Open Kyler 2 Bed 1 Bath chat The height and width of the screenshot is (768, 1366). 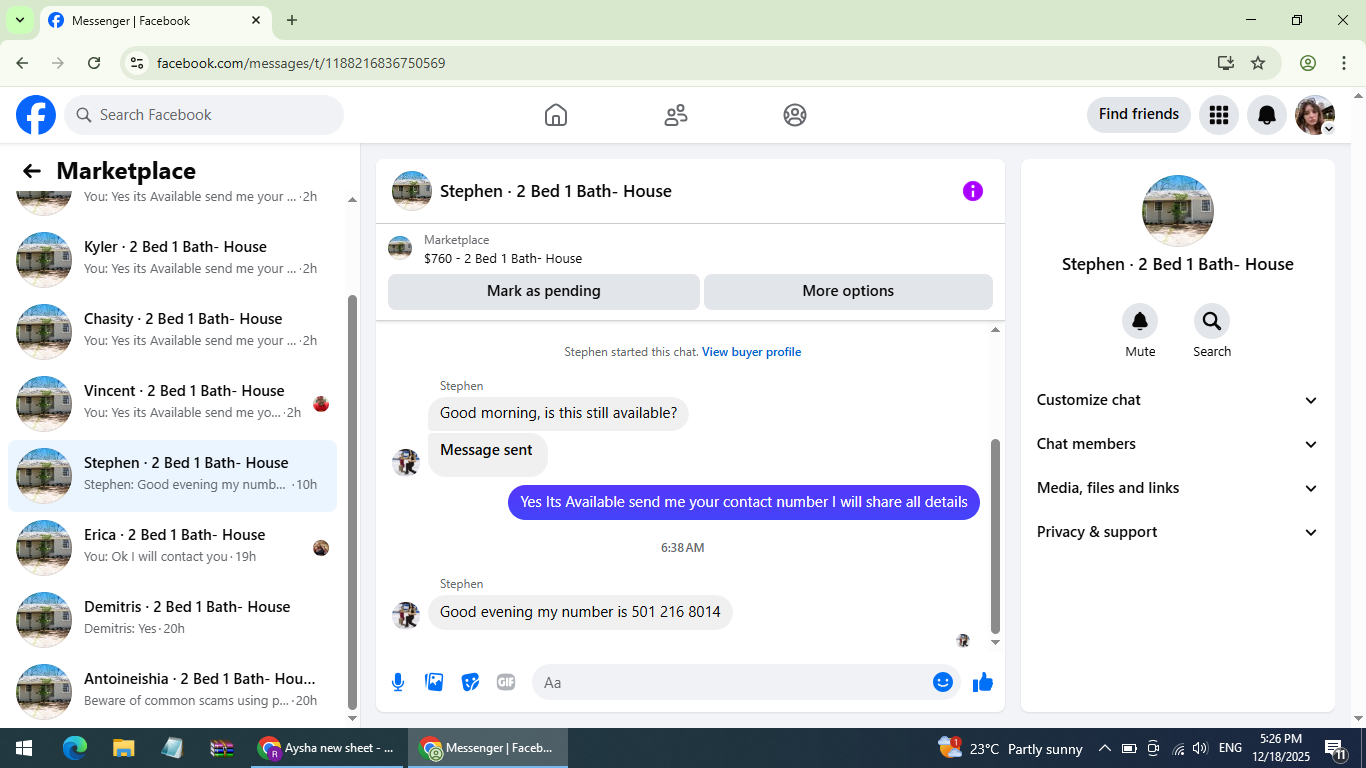173,259
